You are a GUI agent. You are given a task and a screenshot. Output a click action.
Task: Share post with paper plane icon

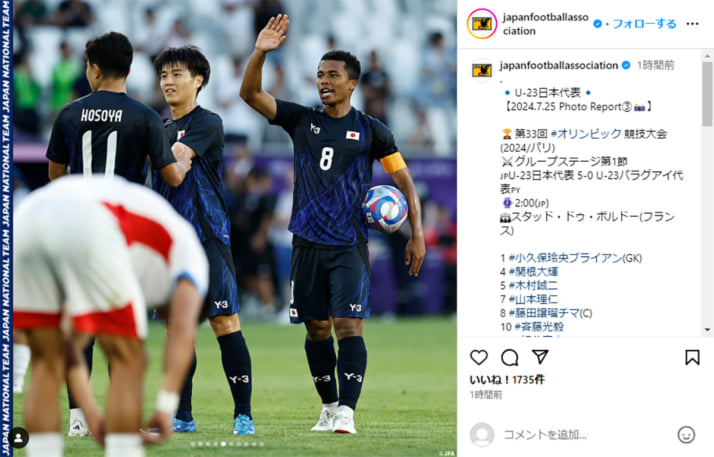pyautogui.click(x=540, y=357)
